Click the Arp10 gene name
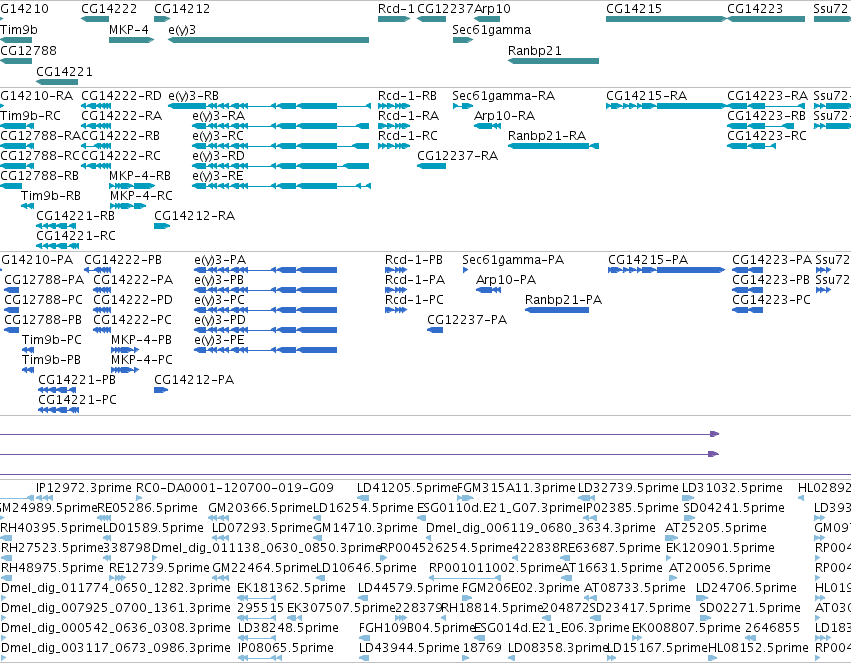 492,9
